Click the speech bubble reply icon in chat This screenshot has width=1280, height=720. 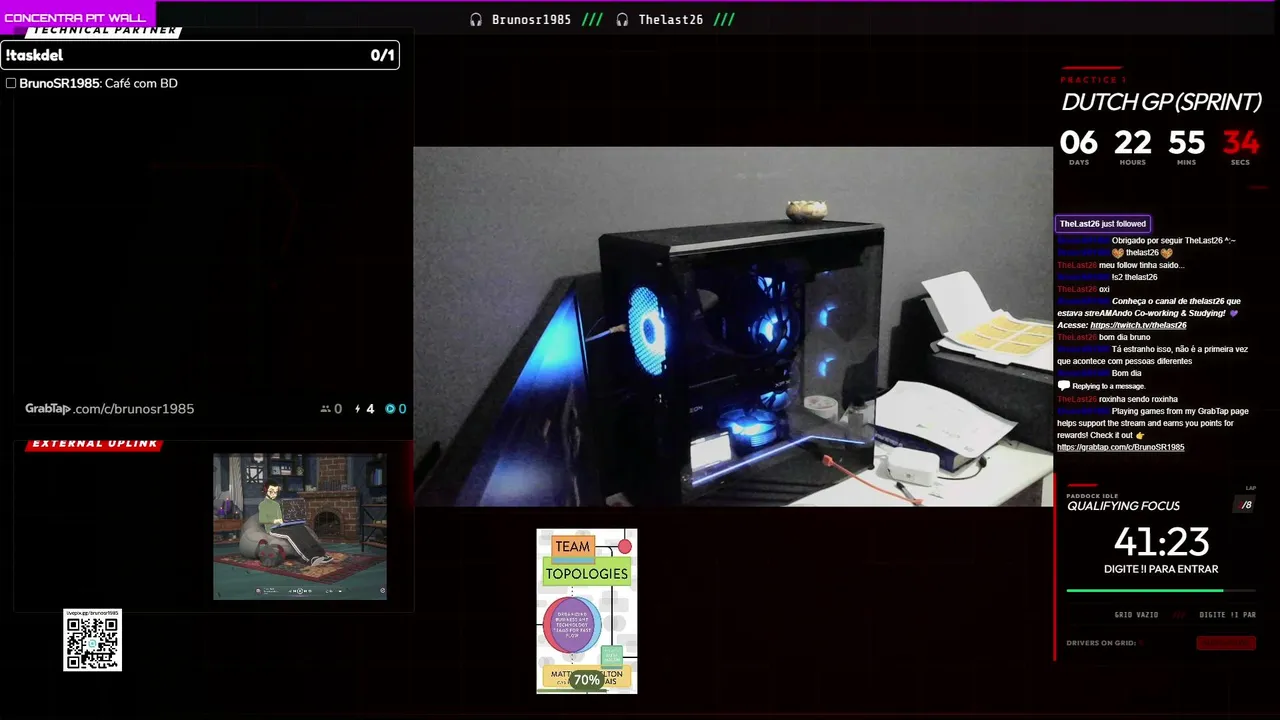click(1064, 386)
